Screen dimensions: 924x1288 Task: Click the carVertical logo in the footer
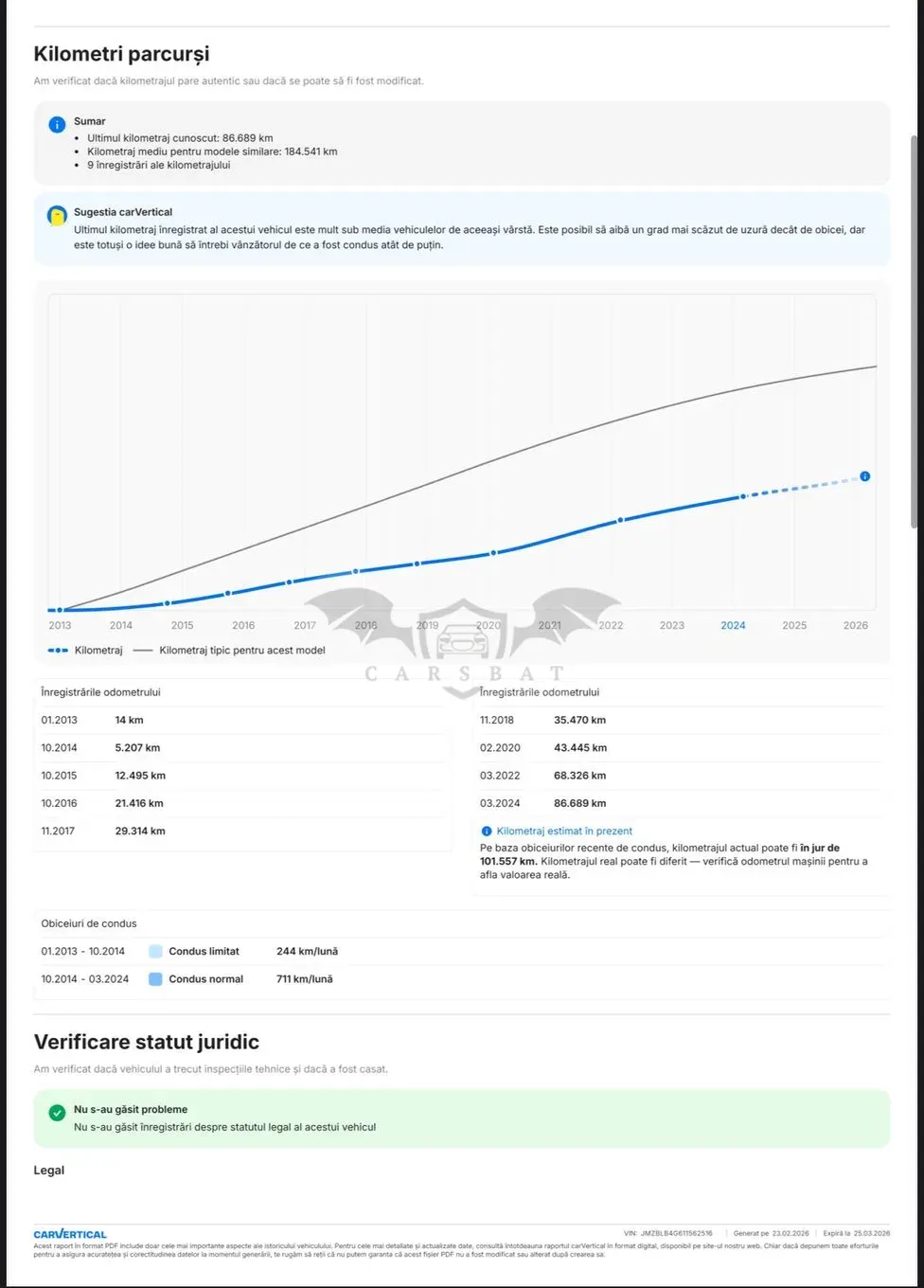(70, 1234)
